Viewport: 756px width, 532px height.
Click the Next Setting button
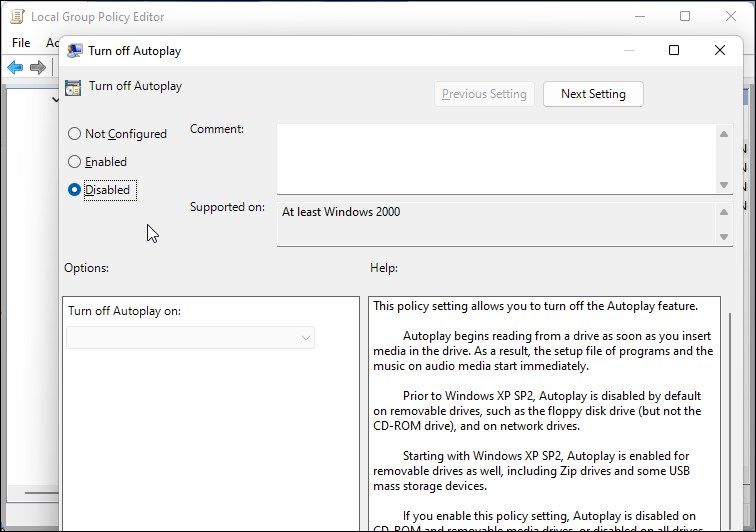pyautogui.click(x=593, y=94)
